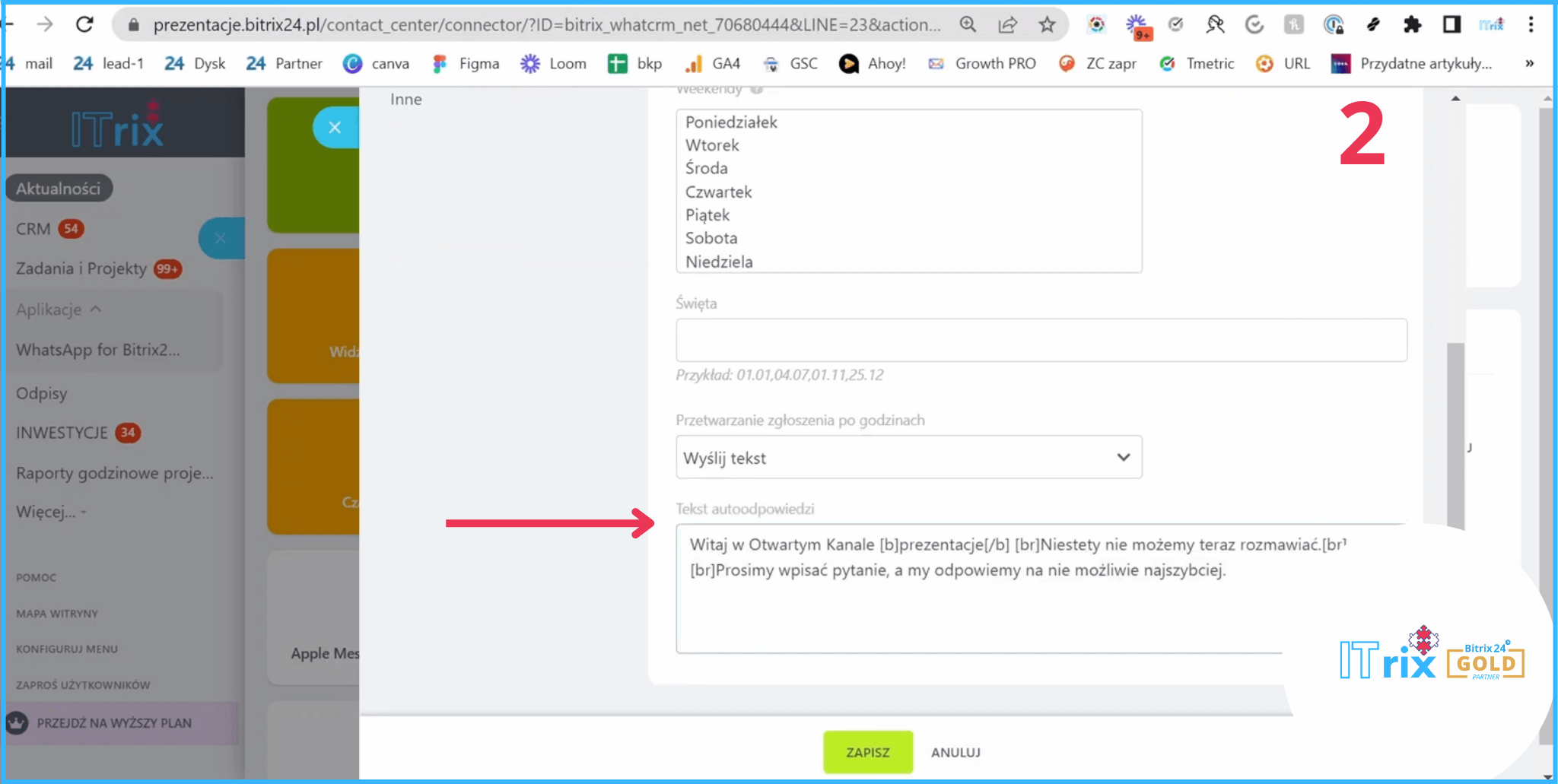The width and height of the screenshot is (1558, 784).
Task: Click the green ZAPISZ button
Action: pyautogui.click(x=867, y=752)
